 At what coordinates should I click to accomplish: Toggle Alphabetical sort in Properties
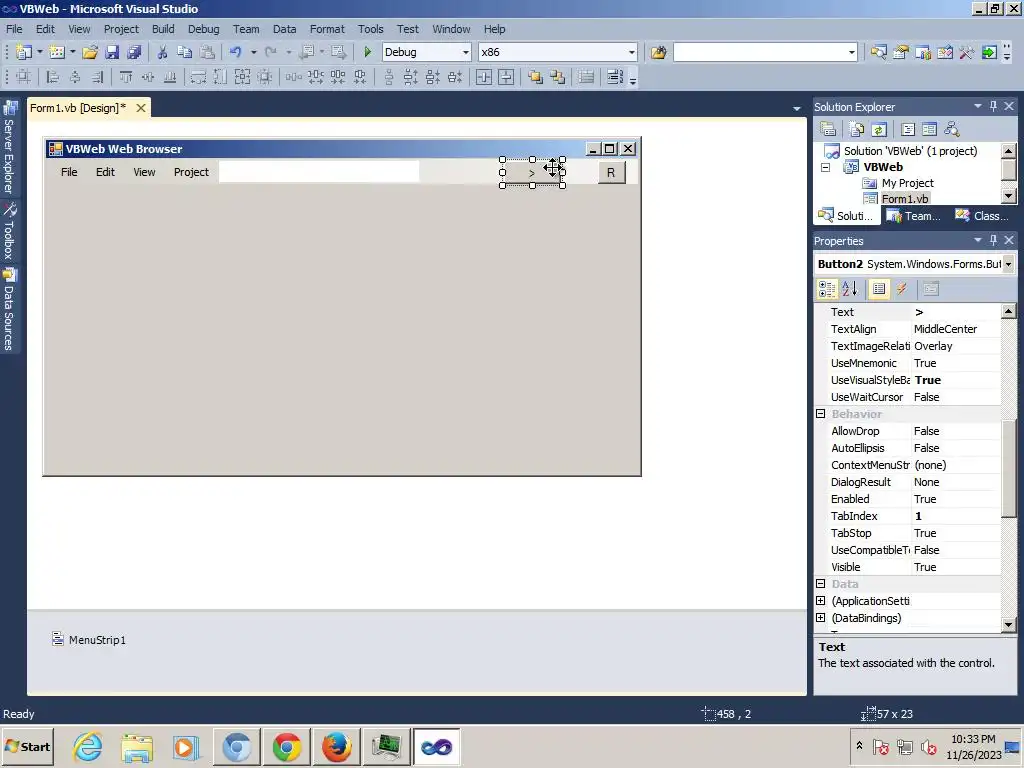pos(850,289)
